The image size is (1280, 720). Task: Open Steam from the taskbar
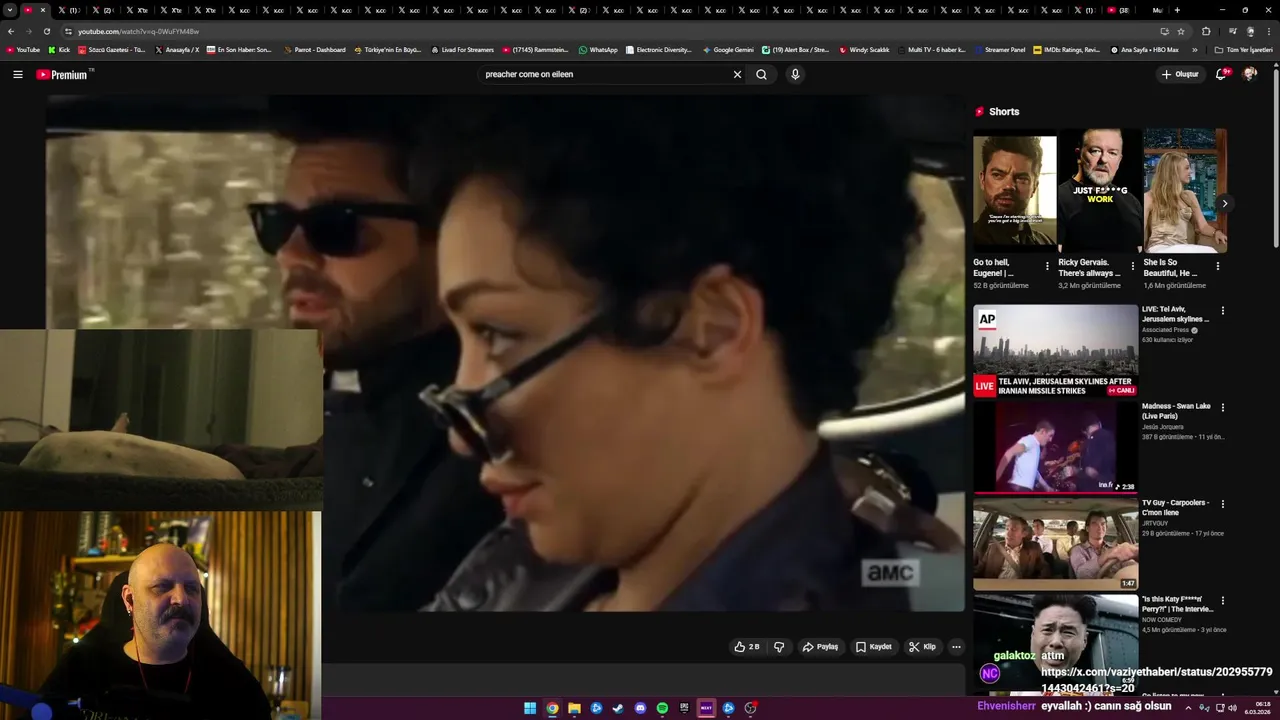tap(618, 708)
